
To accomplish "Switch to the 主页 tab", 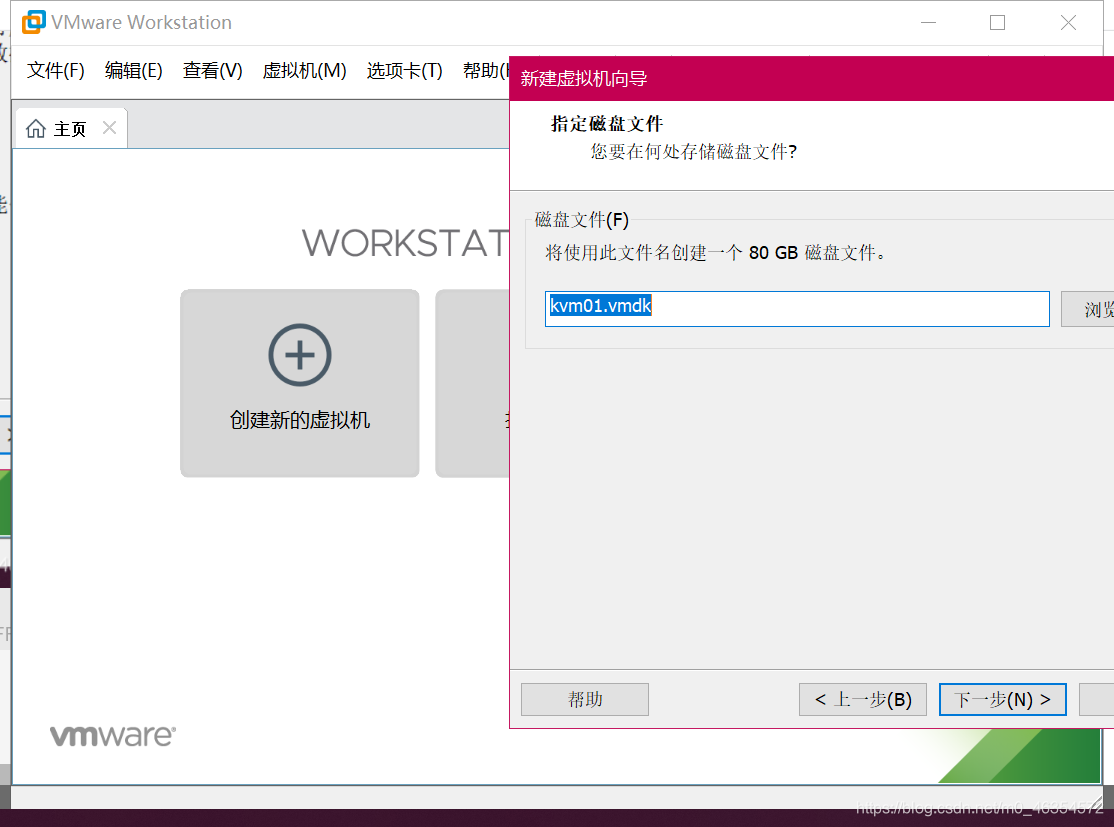I will [70, 129].
